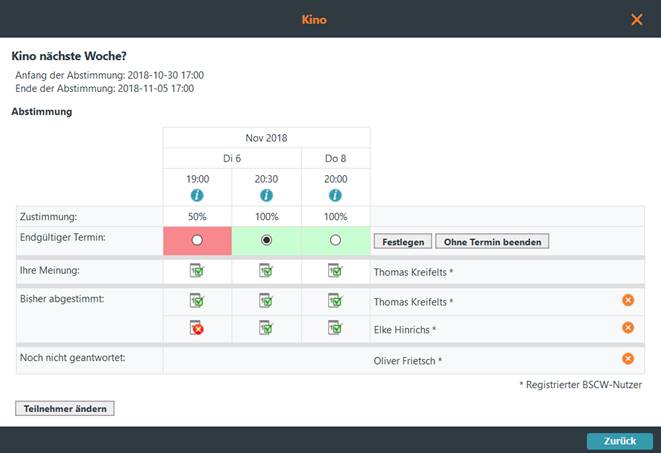Click Elke Hinrichs' approval icon for 20:00
Image resolution: width=661 pixels, height=453 pixels.
[335, 328]
